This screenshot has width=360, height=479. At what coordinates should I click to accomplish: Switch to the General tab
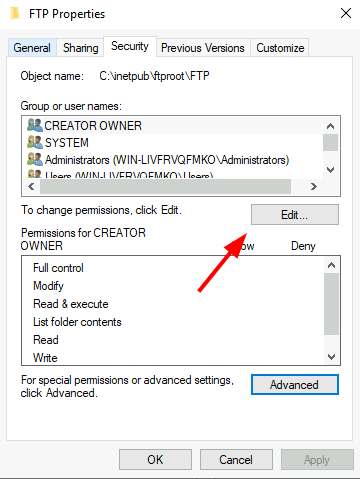[x=32, y=48]
